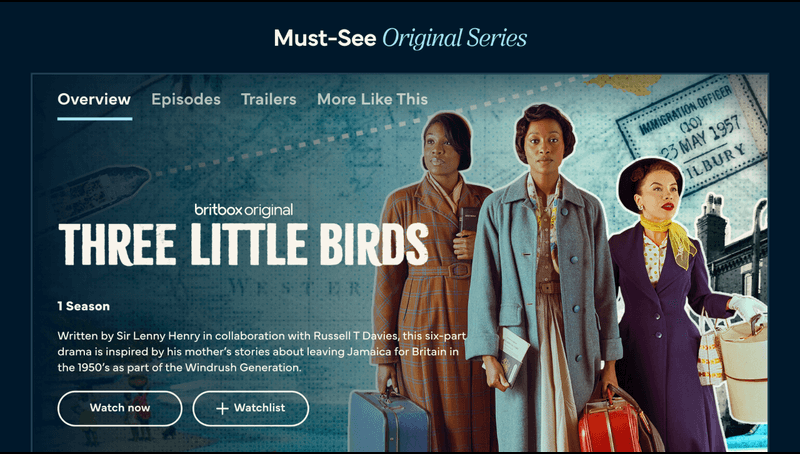Viewport: 800px width, 454px height.
Task: Click the Watch now button
Action: (120, 408)
